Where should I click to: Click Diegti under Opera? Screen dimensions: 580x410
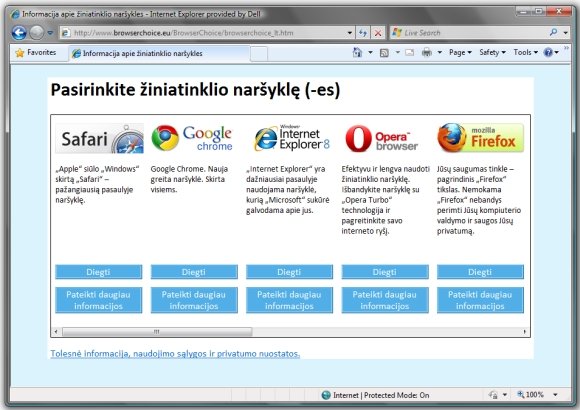point(385,272)
